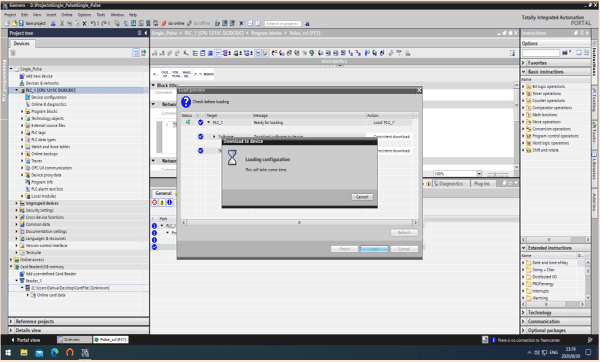Click the search icon beside Instructions search field
This screenshot has height=362, width=600.
coord(565,52)
